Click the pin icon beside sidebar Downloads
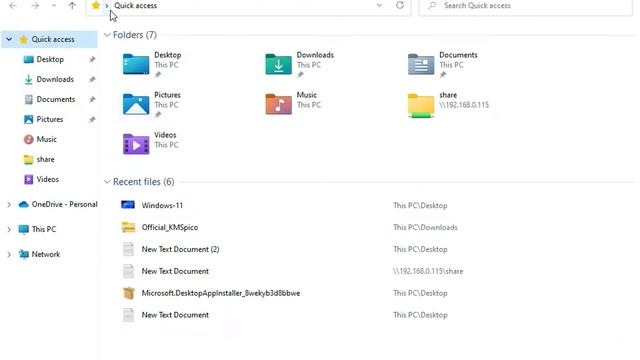The width and height of the screenshot is (640, 360). click(x=92, y=80)
